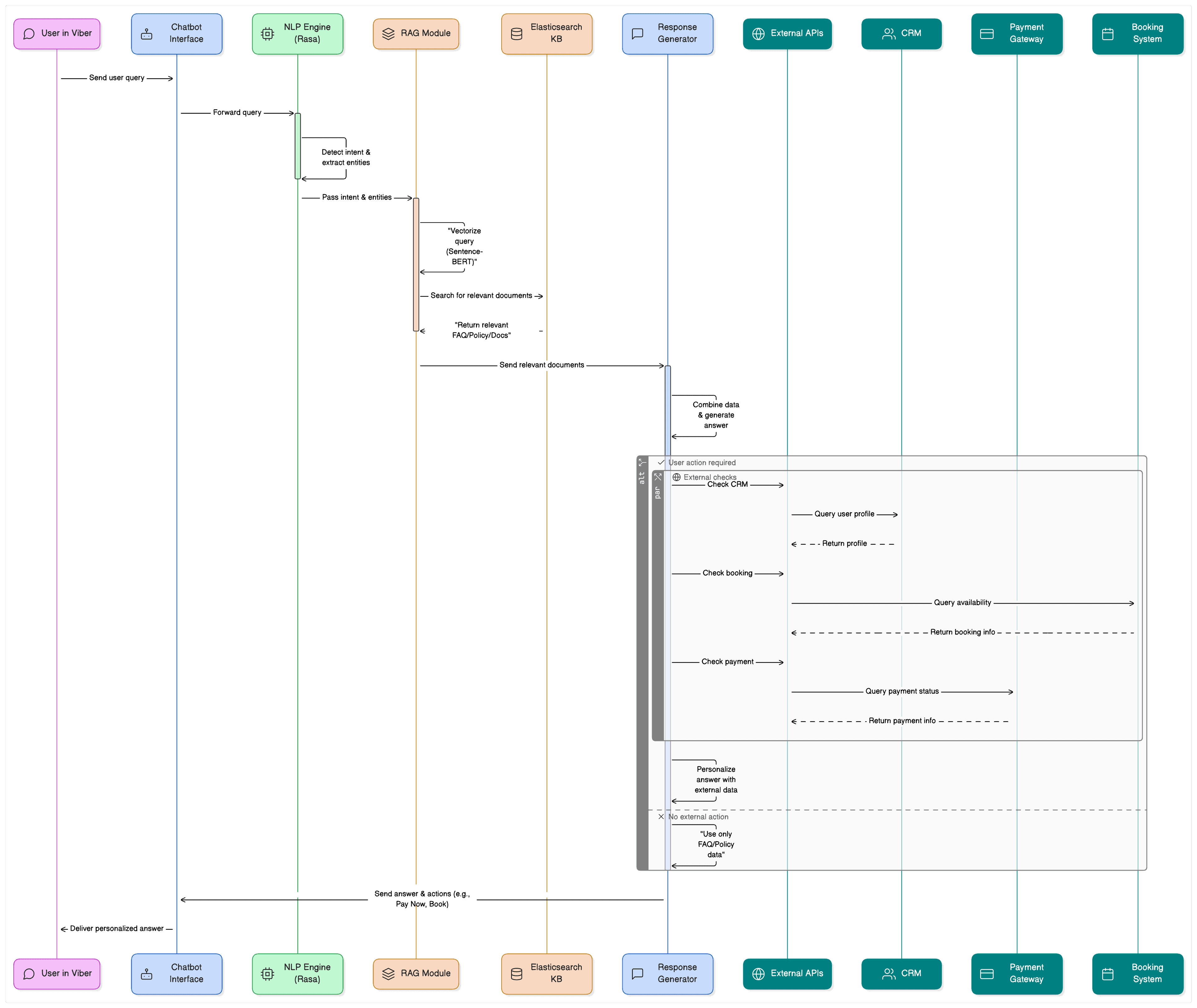Click the Query availability message label
The width and height of the screenshot is (1197, 1008).
962,603
